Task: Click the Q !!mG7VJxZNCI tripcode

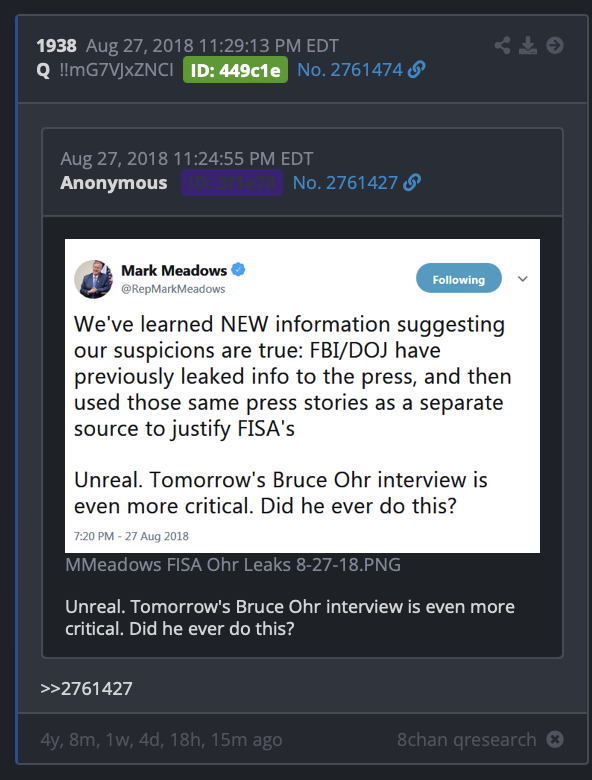Action: 105,70
